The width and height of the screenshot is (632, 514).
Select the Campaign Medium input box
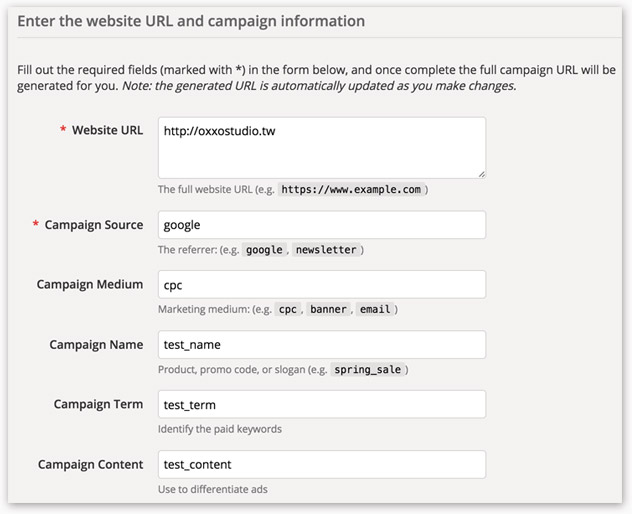pos(321,284)
